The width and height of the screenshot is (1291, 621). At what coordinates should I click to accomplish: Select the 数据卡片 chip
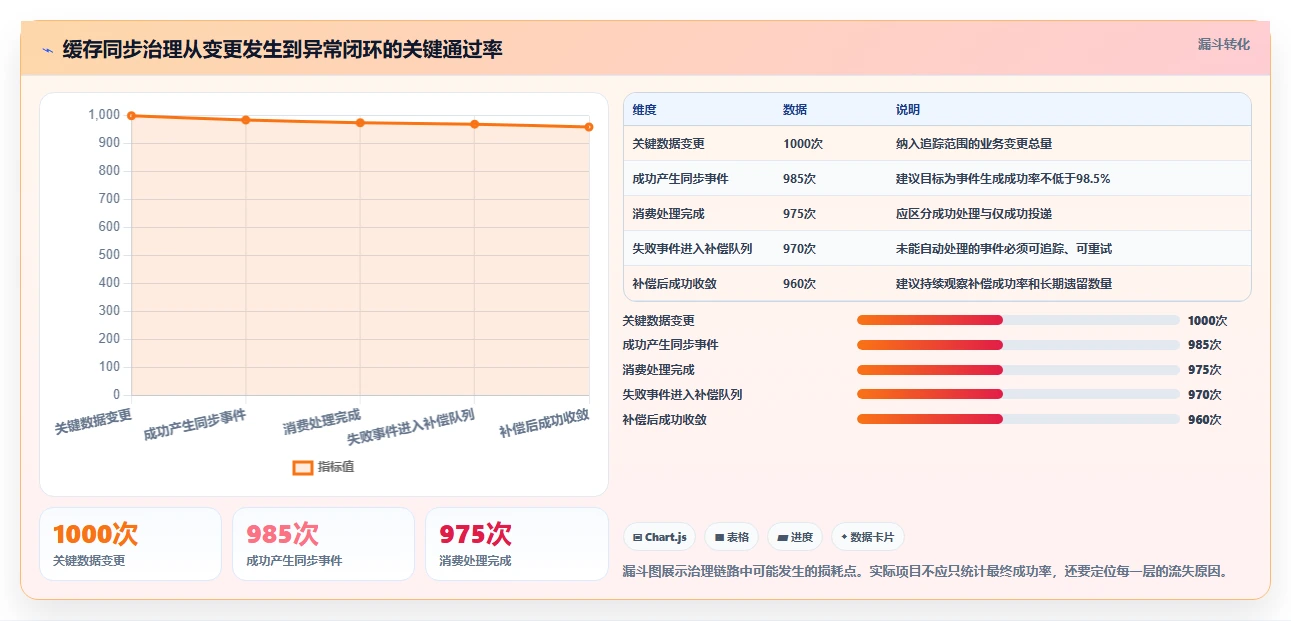(867, 537)
